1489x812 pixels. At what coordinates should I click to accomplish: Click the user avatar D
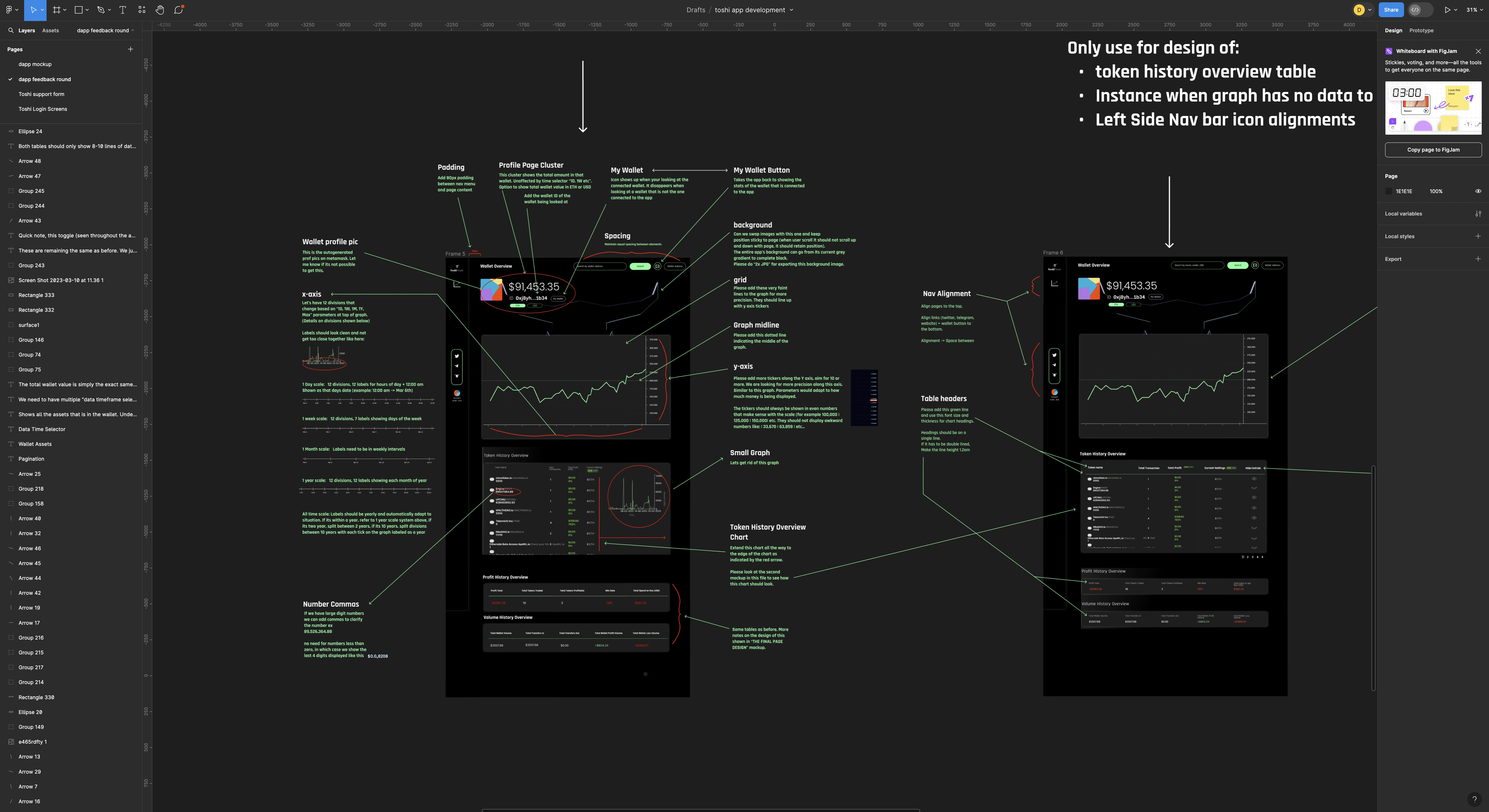click(1360, 10)
